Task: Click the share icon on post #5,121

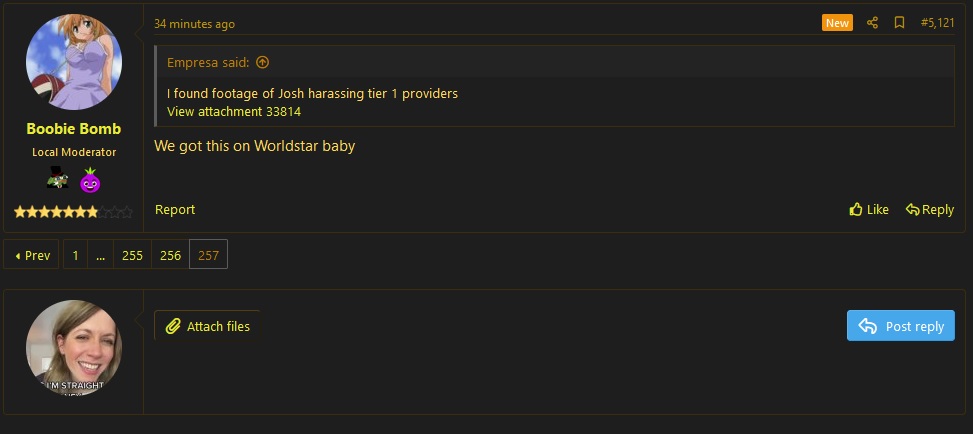Action: 872,23
